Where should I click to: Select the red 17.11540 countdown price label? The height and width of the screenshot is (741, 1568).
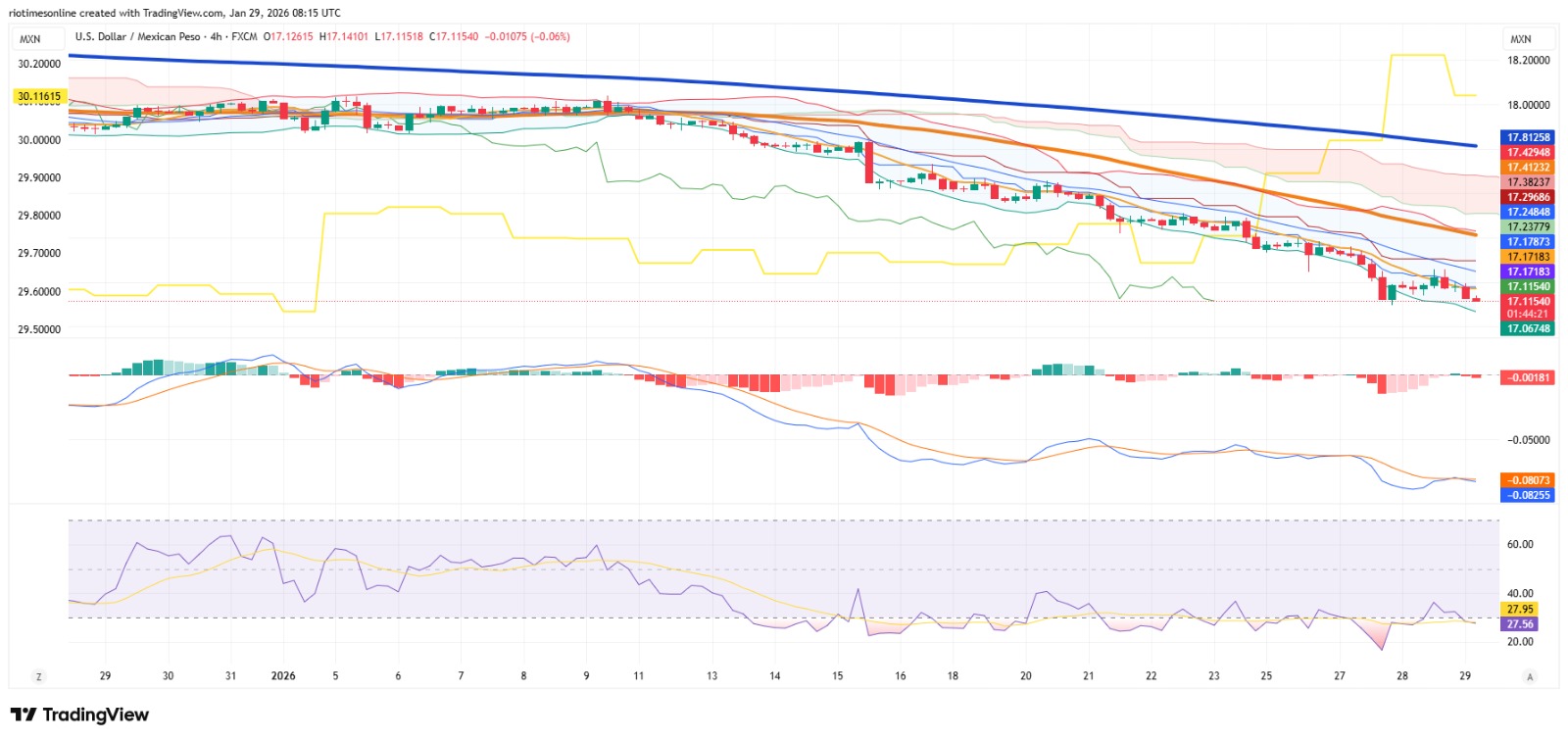tap(1528, 307)
